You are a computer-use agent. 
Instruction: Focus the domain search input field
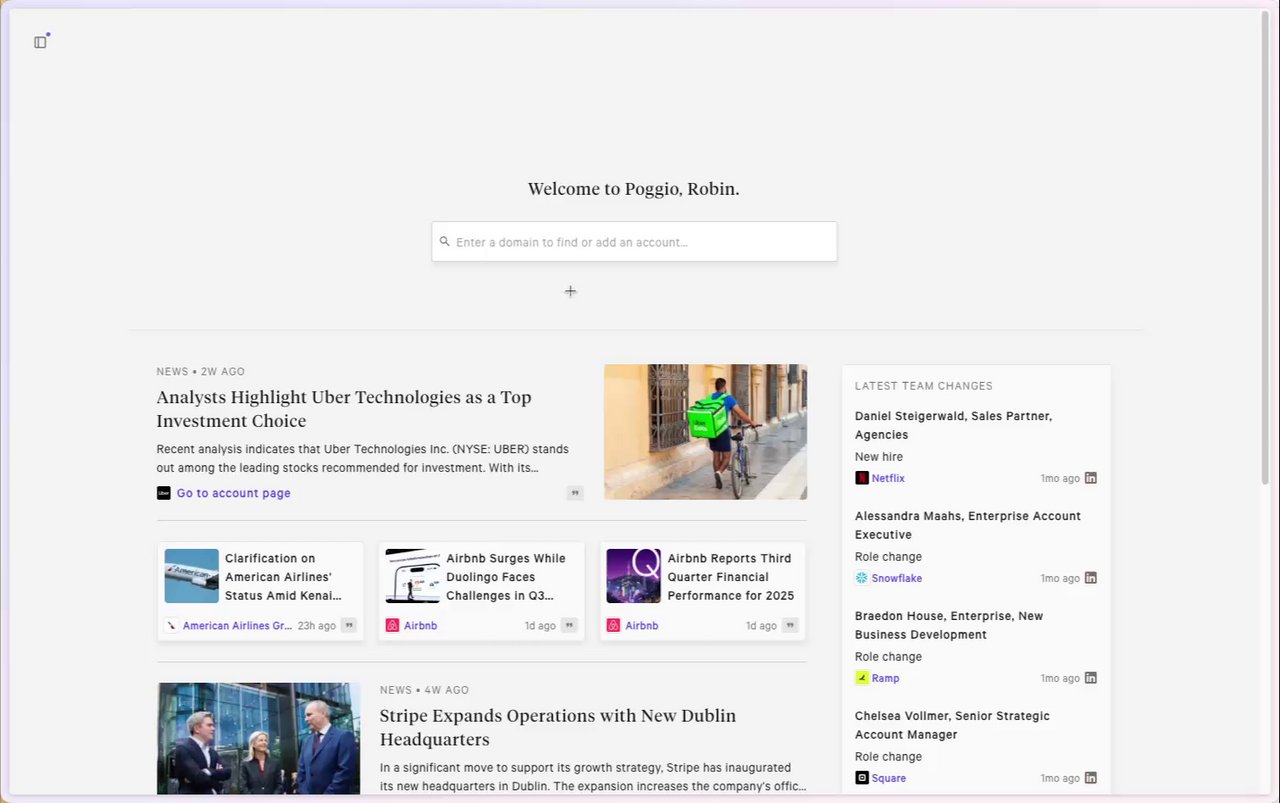pos(634,242)
